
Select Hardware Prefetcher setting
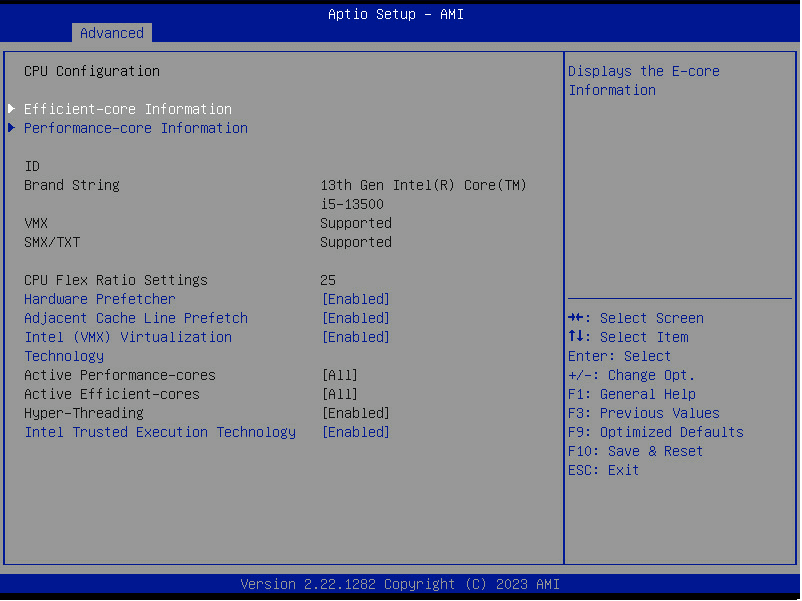pyautogui.click(x=100, y=299)
